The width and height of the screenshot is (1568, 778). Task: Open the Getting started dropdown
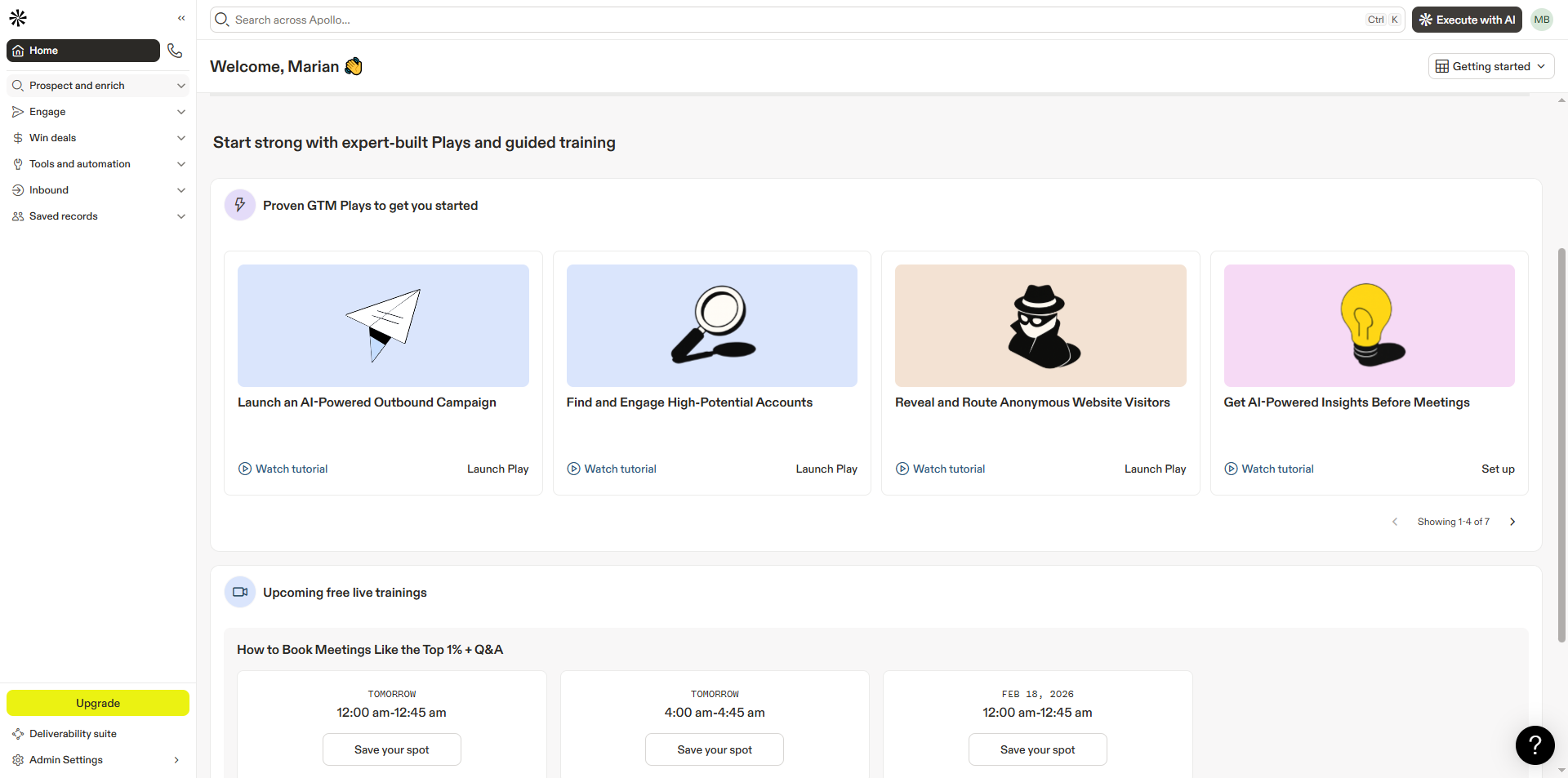[1490, 66]
